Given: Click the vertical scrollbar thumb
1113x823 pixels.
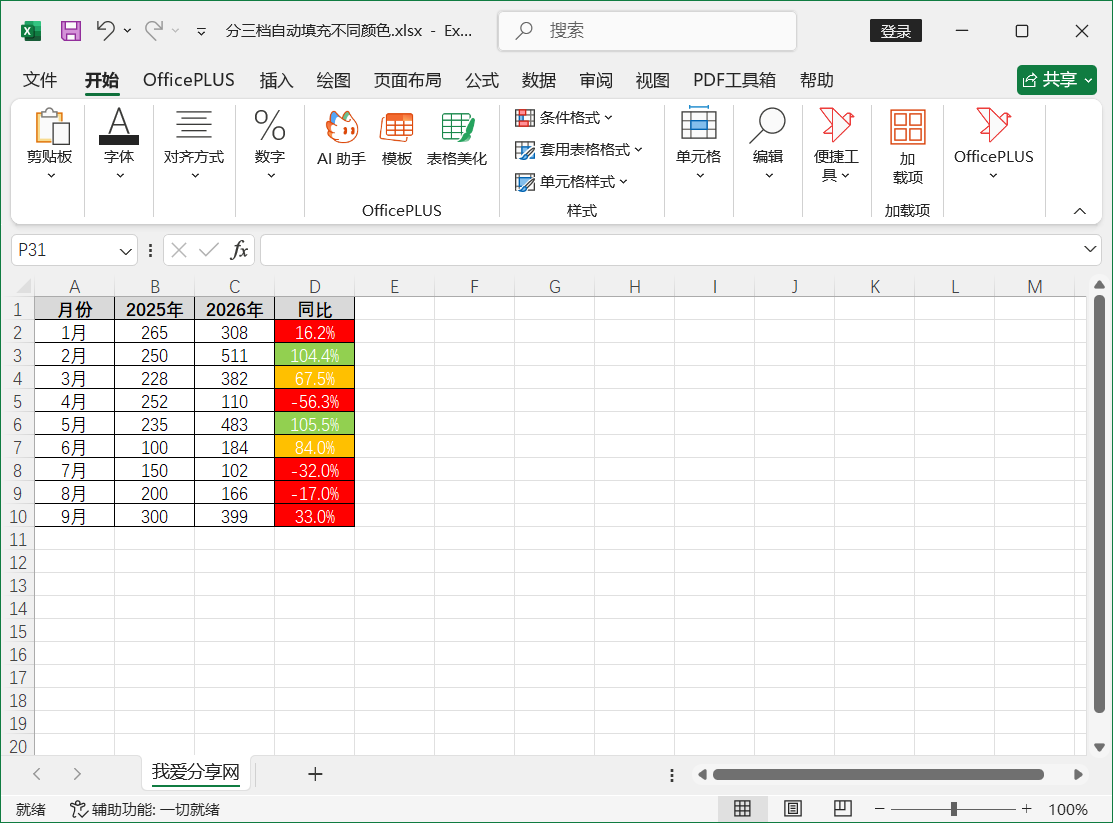Looking at the screenshot, I should coord(1100,504).
